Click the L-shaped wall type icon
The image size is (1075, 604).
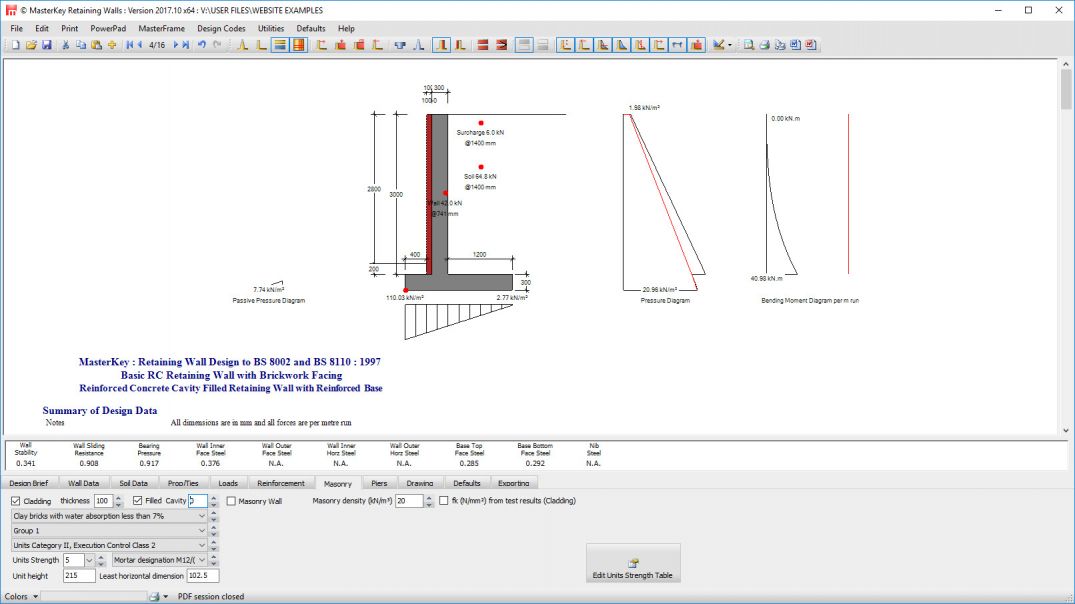coord(261,45)
